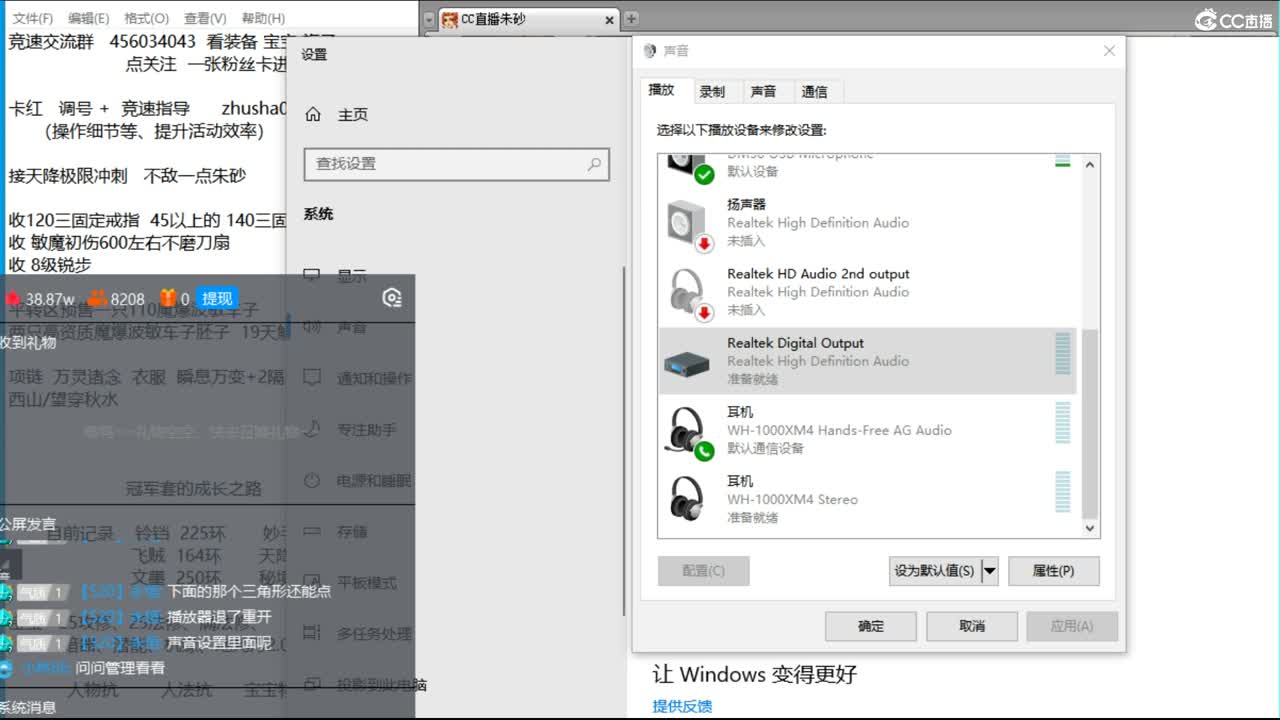Open the 格式(O) menu in Notepad
Viewport: 1280px width, 720px height.
click(x=146, y=18)
